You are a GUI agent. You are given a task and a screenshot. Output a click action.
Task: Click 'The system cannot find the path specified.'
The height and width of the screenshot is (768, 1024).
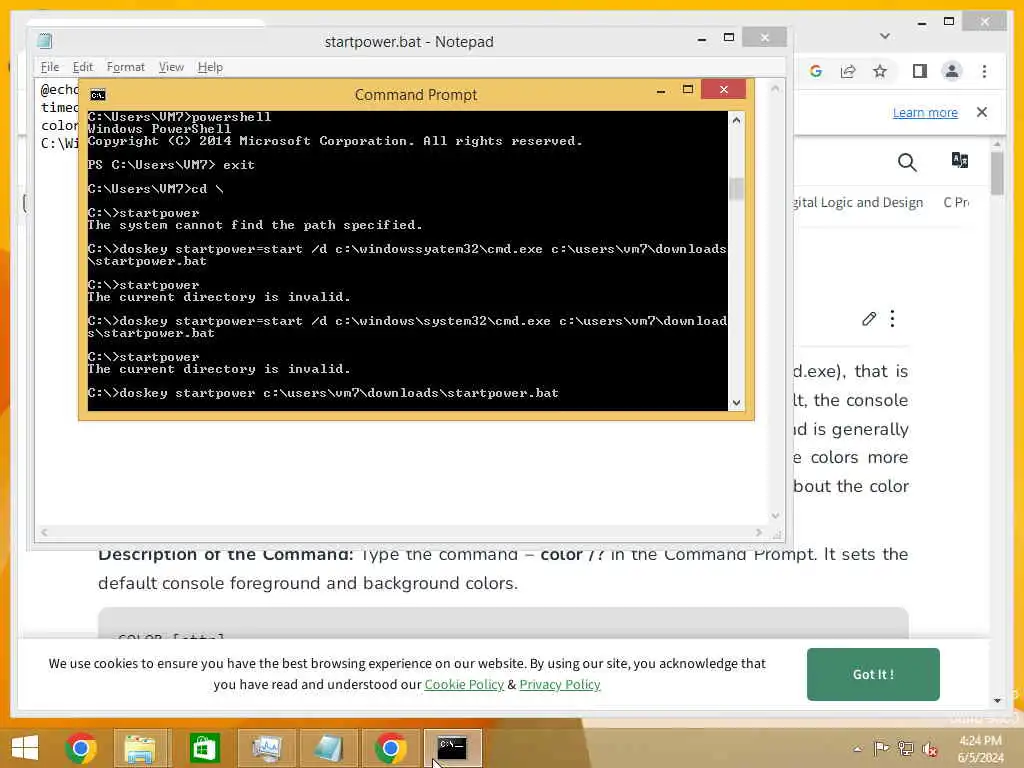255,225
